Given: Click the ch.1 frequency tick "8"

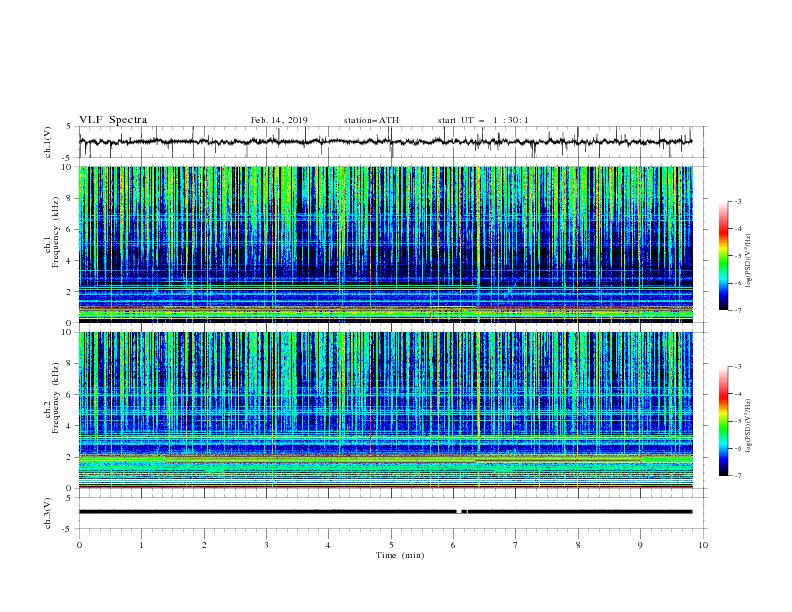Looking at the screenshot, I should (x=70, y=198).
